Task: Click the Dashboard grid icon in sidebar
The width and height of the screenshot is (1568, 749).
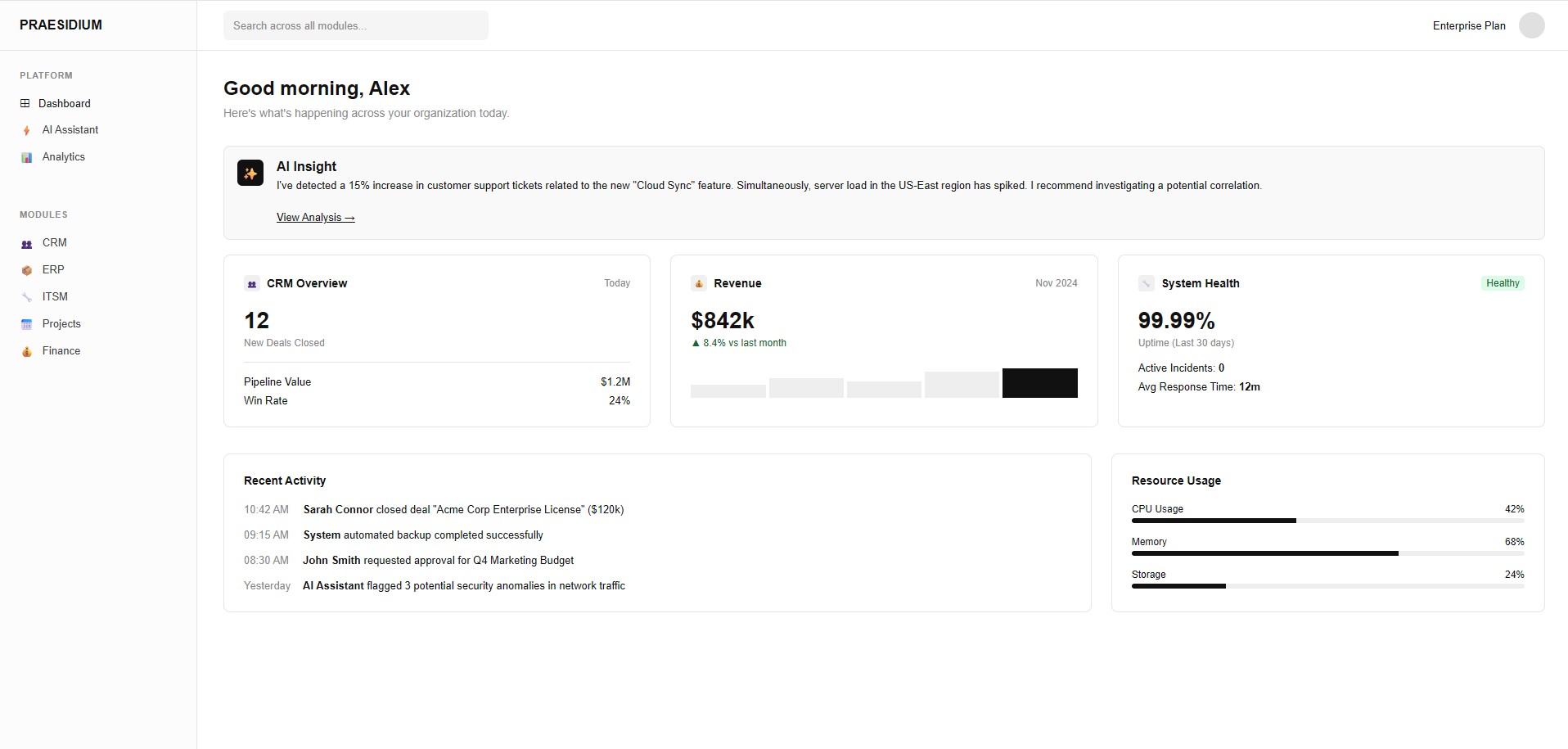Action: (x=25, y=103)
